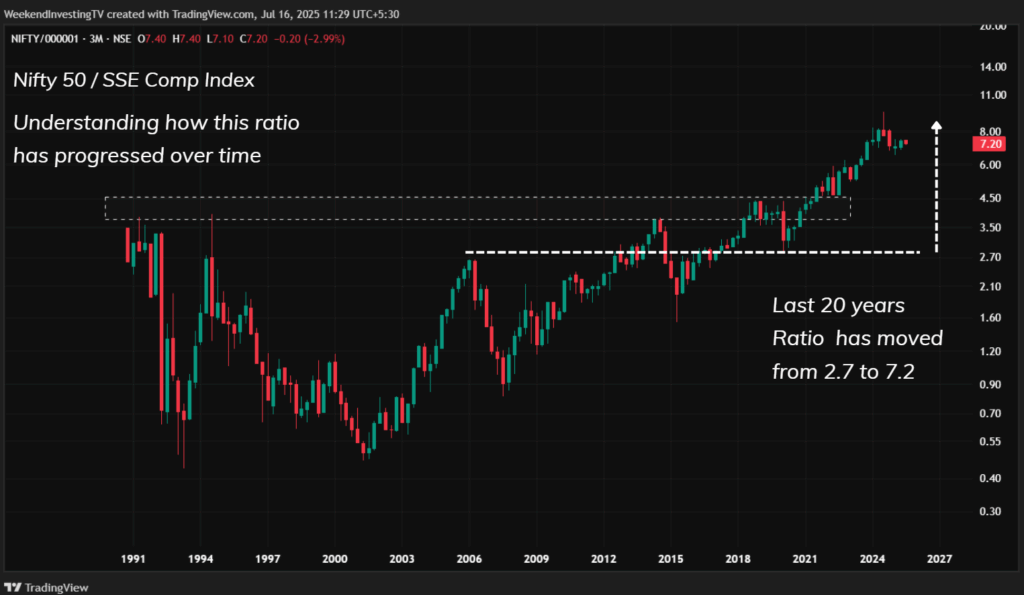Click the 3M interval label in legend
Screen dimensions: 1024x595
point(96,39)
